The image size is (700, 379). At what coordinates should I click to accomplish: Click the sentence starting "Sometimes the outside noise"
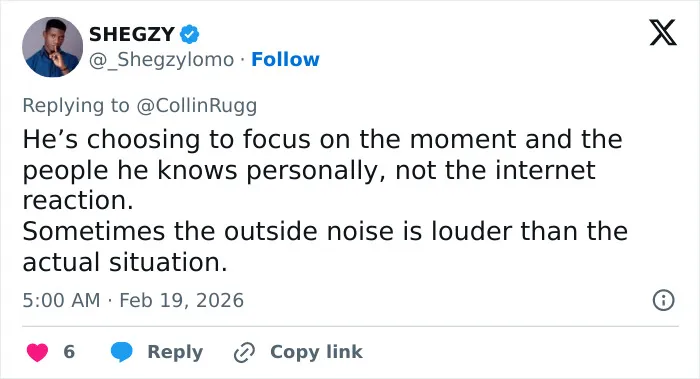tap(325, 246)
